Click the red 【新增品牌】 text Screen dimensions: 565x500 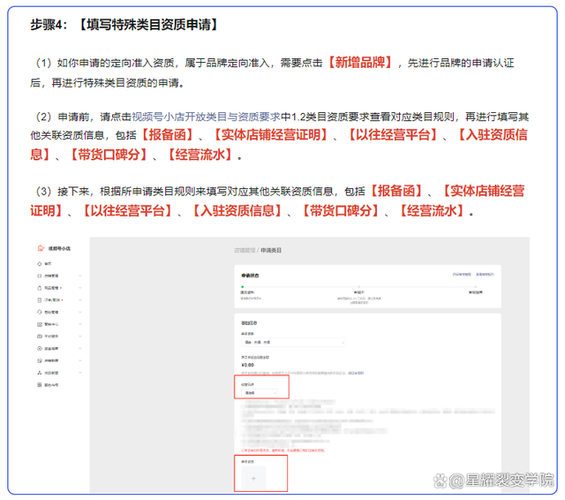(360, 63)
